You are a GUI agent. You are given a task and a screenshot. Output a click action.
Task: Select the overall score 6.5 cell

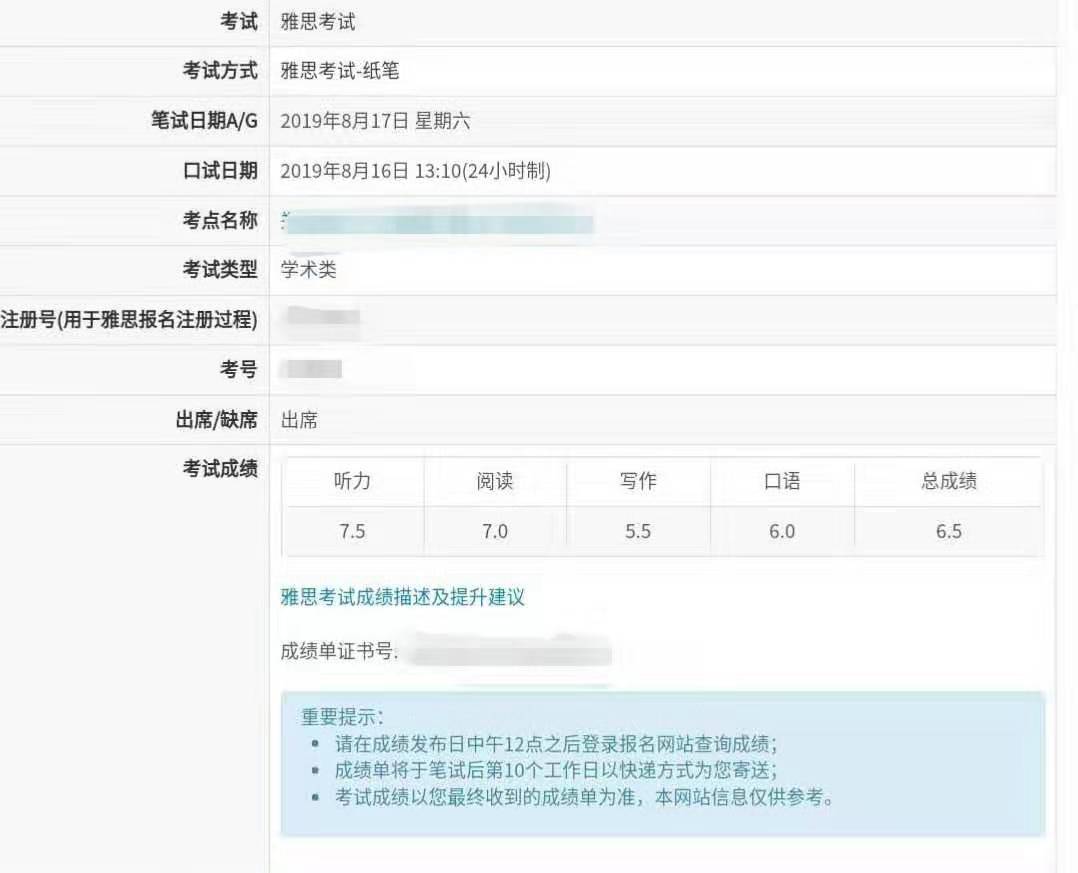click(x=948, y=532)
